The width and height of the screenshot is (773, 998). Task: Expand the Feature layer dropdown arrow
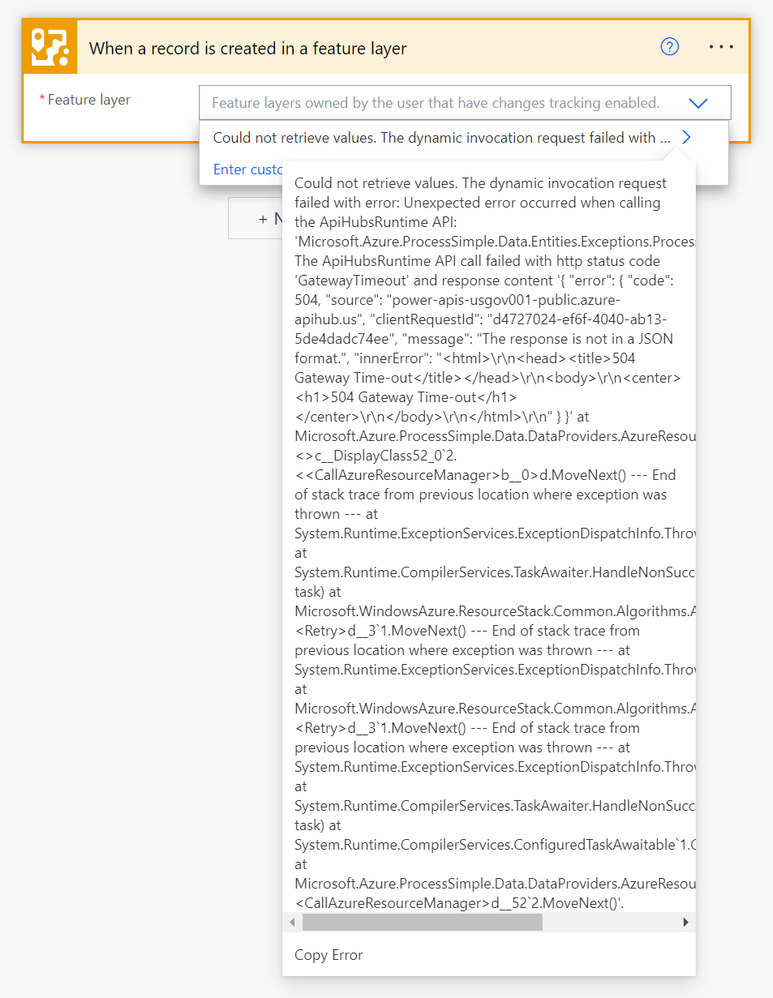pos(698,103)
